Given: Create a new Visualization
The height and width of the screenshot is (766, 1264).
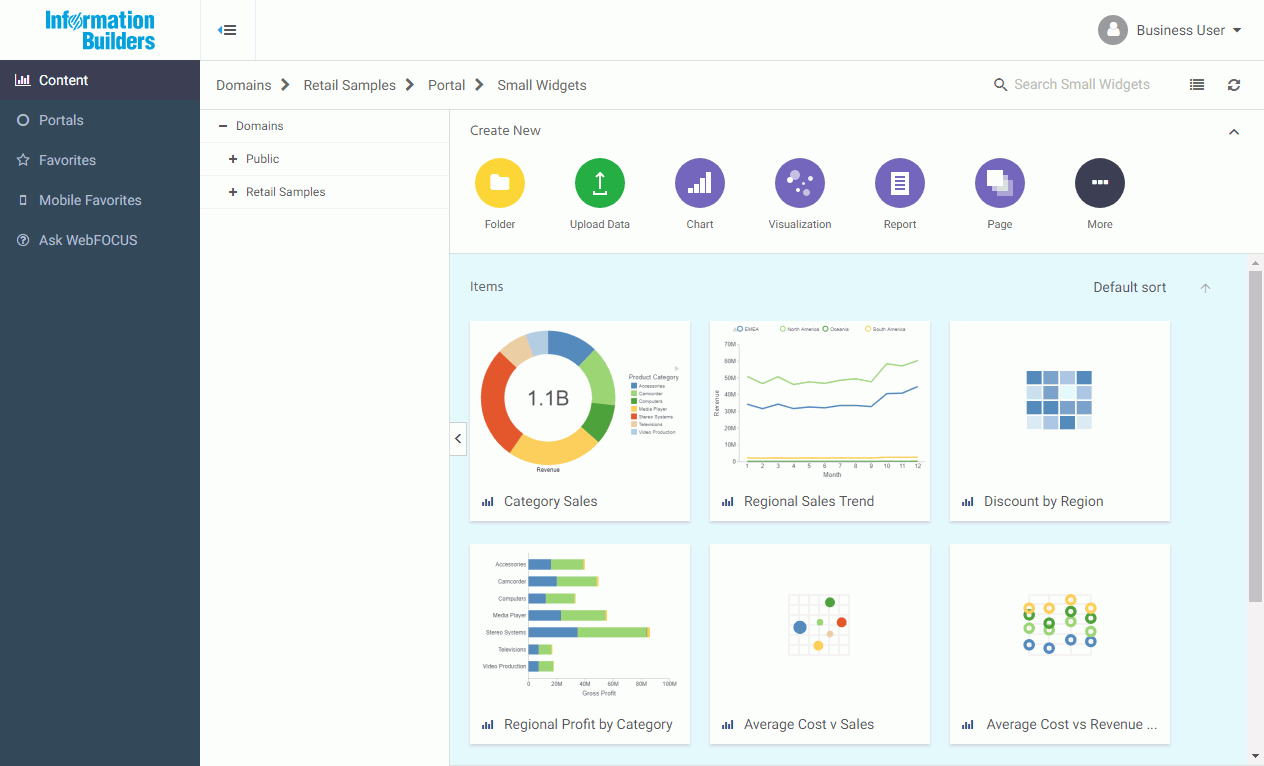Looking at the screenshot, I should [800, 184].
